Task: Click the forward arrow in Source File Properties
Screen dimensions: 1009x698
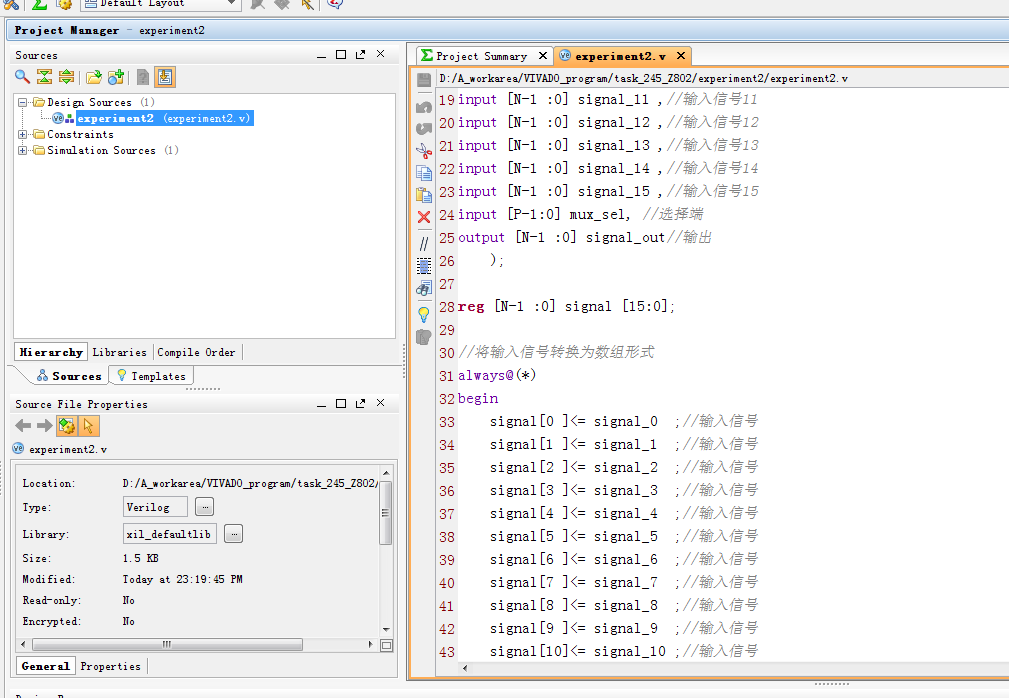Action: pos(44,425)
